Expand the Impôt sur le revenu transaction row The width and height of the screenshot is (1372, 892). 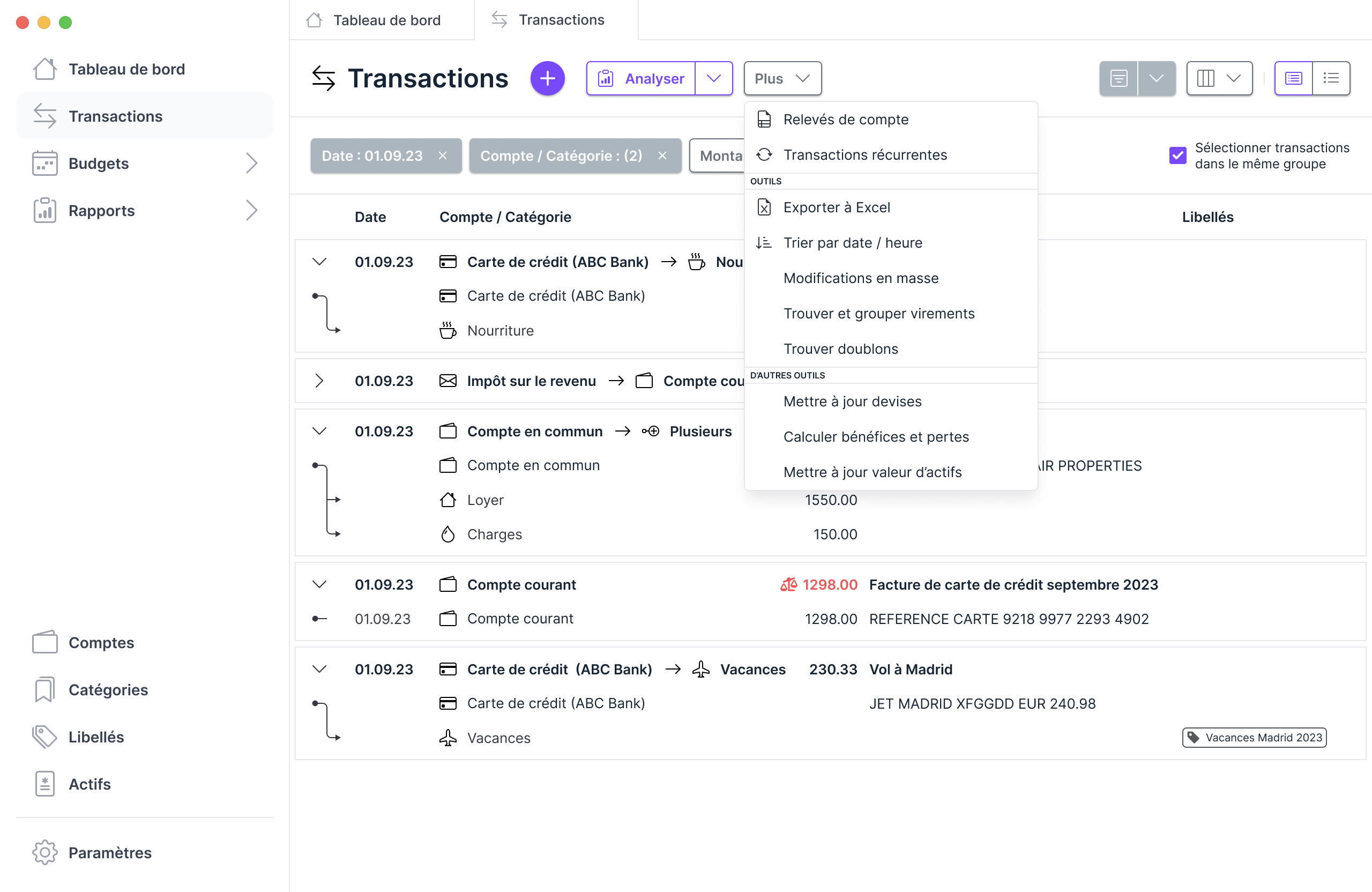click(x=320, y=380)
